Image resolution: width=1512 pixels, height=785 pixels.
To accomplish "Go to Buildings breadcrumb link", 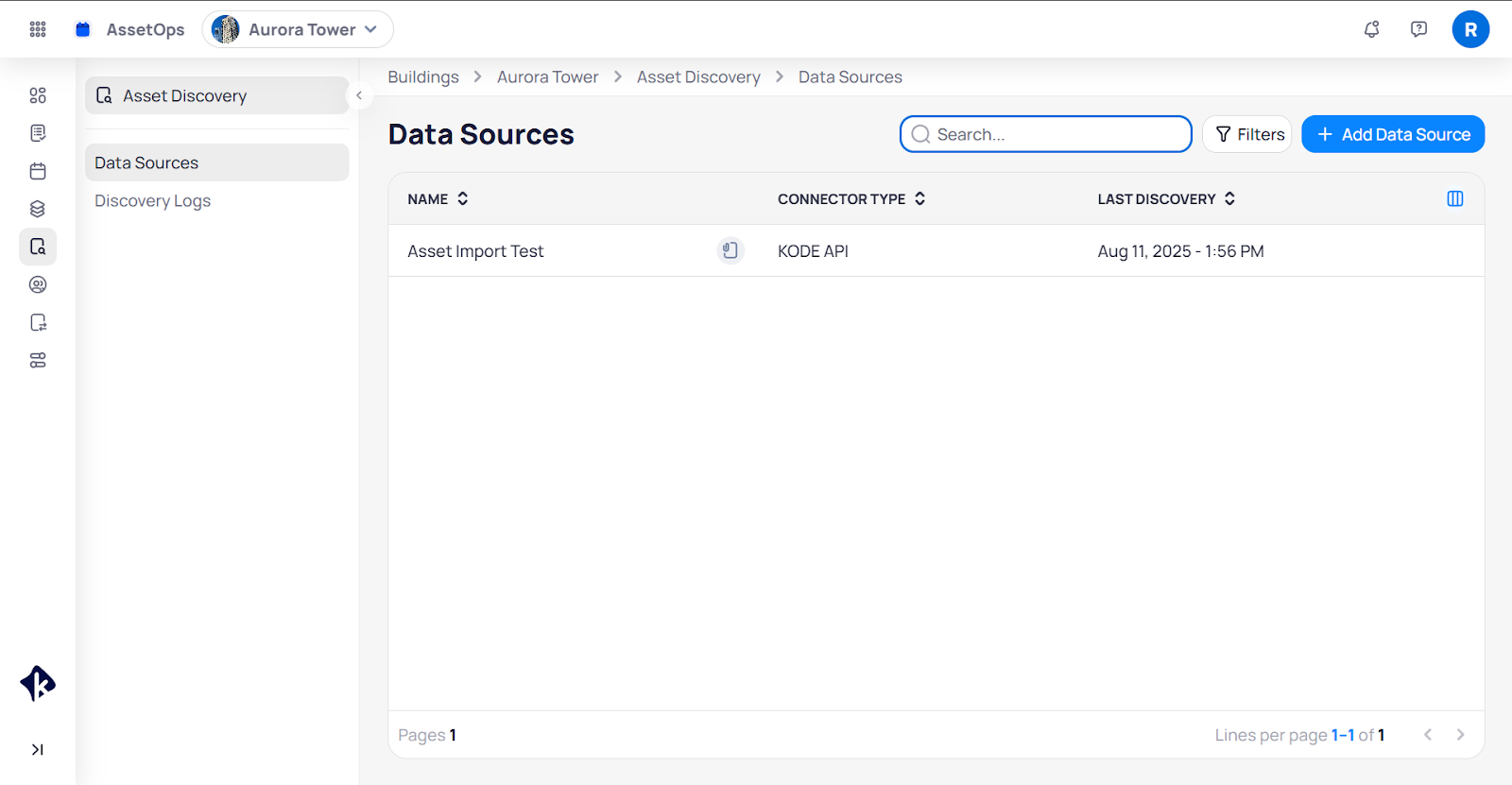I will click(423, 77).
